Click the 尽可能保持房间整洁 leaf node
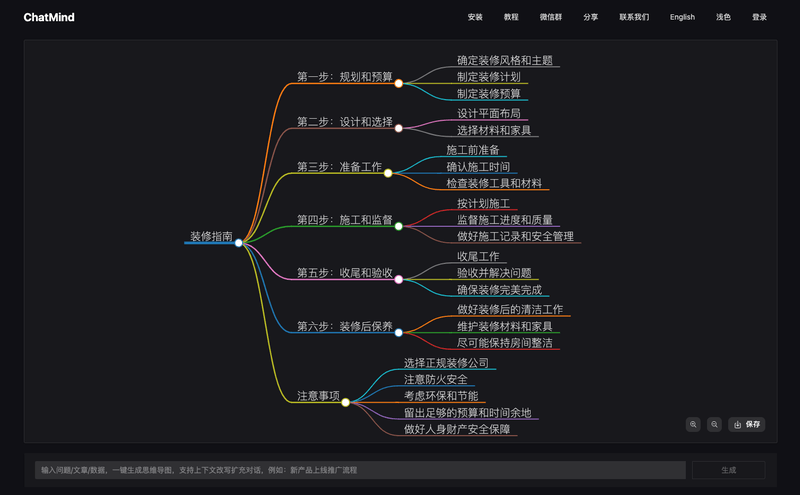This screenshot has height=495, width=800. coord(505,342)
